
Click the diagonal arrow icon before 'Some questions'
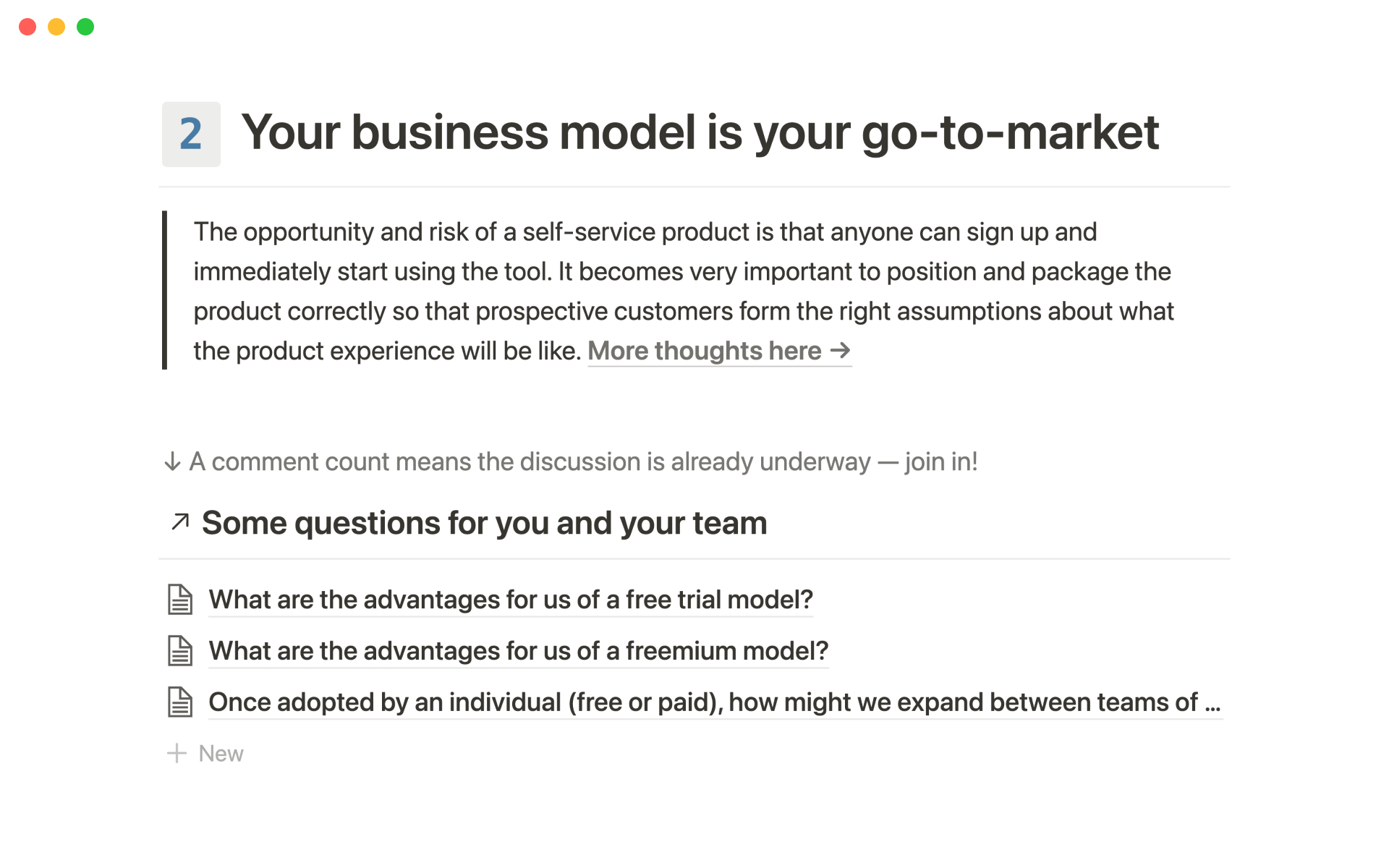click(x=180, y=522)
